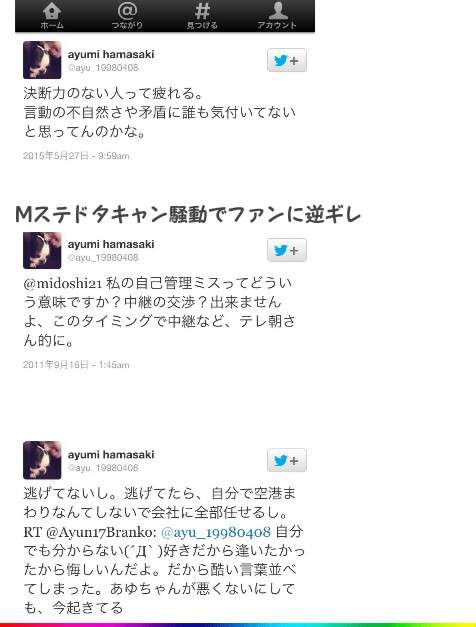Click @ayu_19980408 handle under first tweet name
Viewport: 476px width, 627px height.
point(103,68)
